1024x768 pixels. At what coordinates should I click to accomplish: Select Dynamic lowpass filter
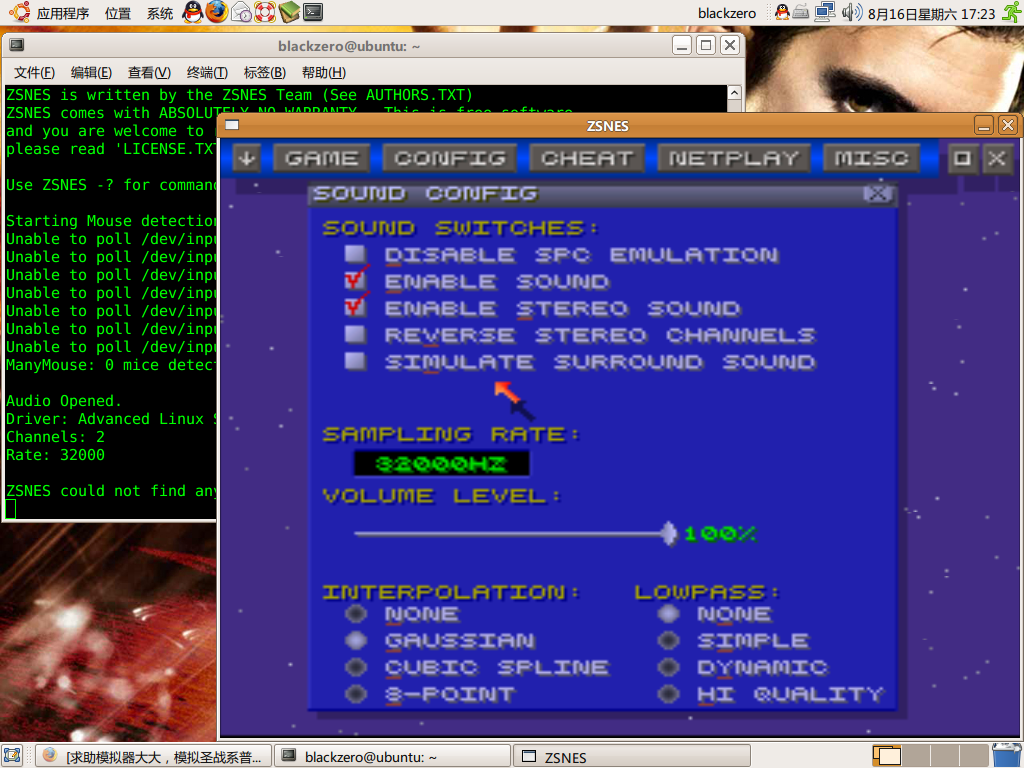668,667
